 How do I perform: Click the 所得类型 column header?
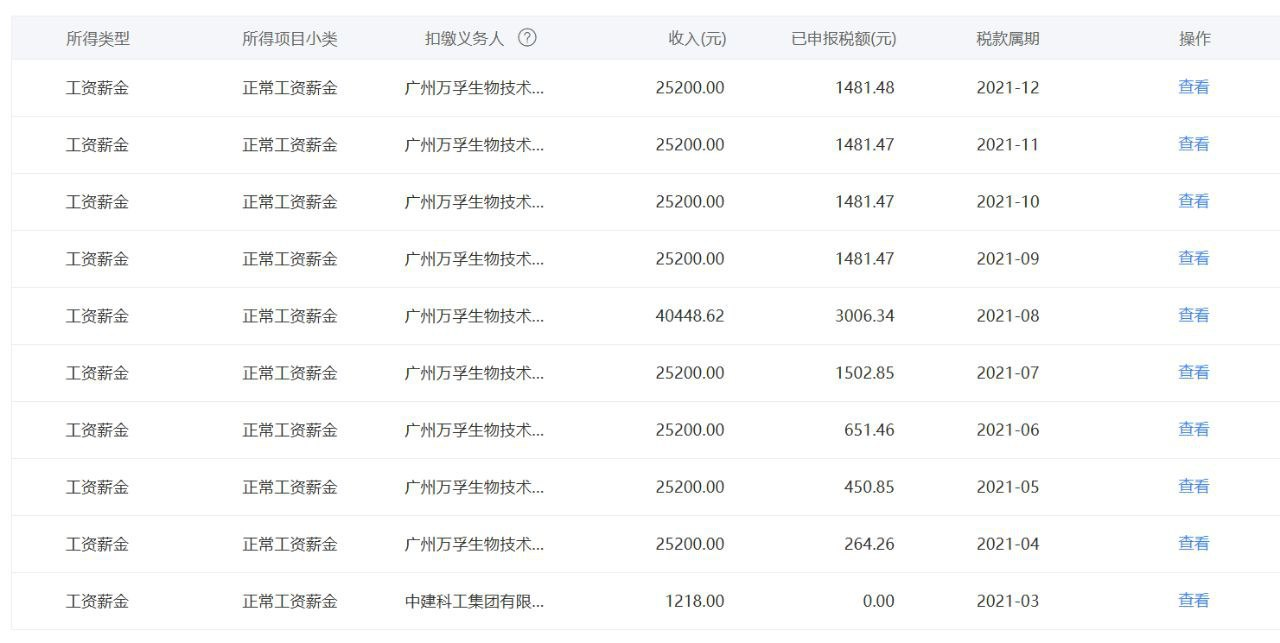pyautogui.click(x=98, y=39)
